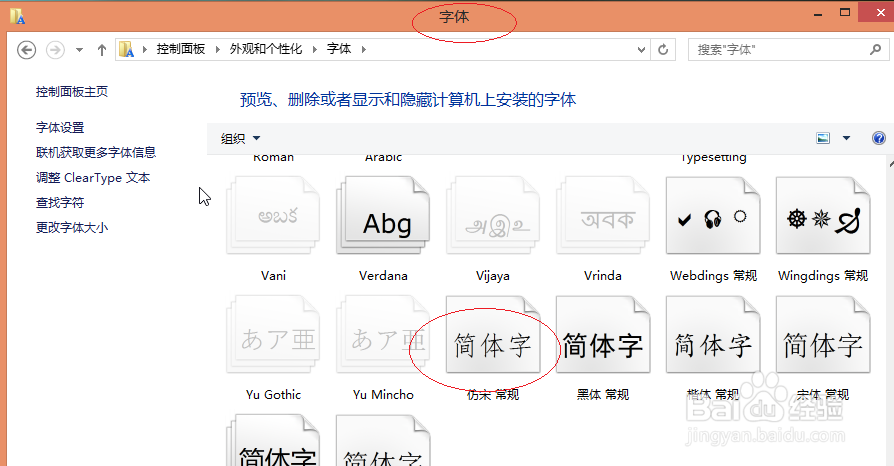This screenshot has width=894, height=466.
Task: Select the Vijaya font icon
Action: point(493,215)
